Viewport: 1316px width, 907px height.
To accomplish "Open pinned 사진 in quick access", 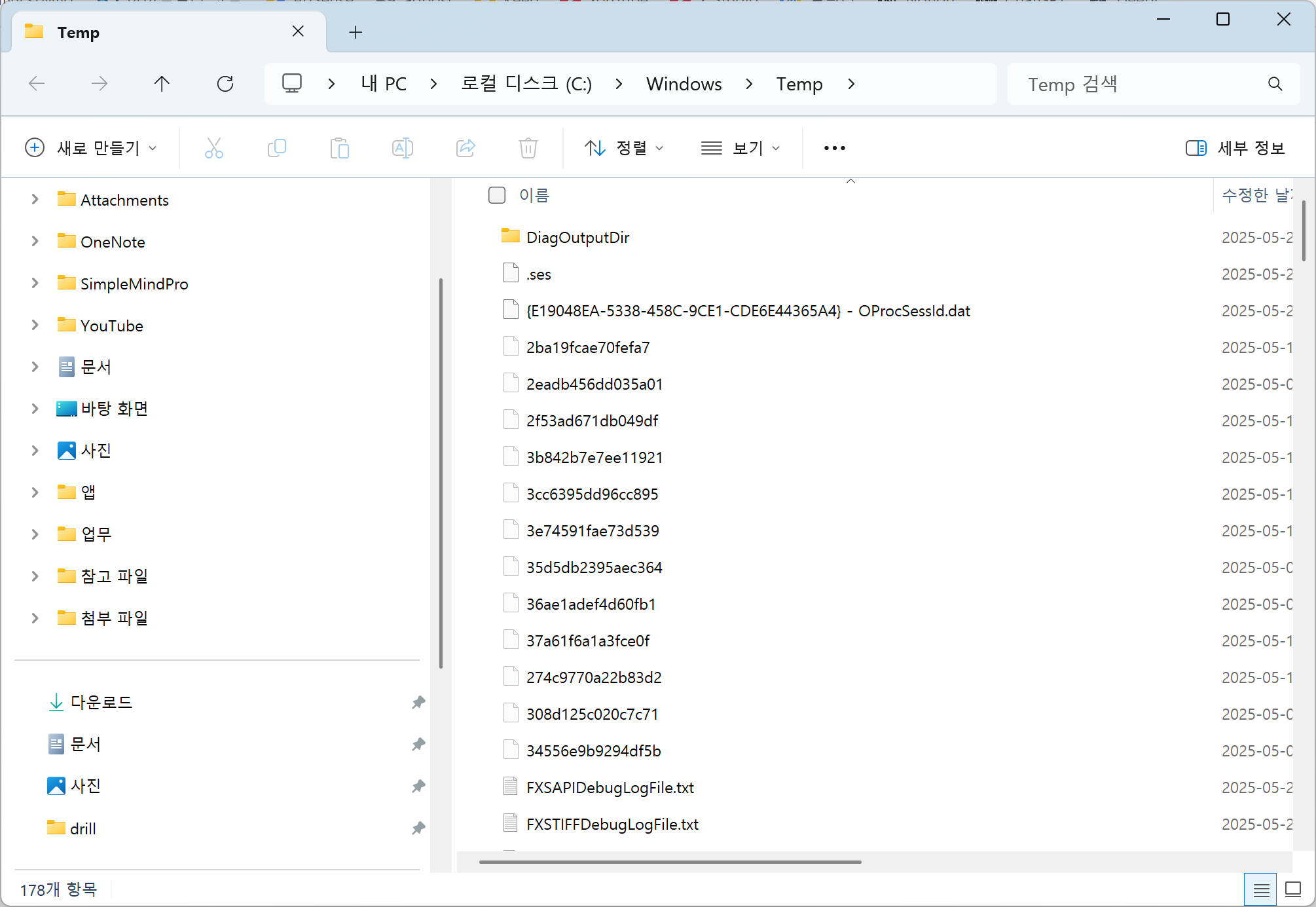I will [x=85, y=786].
